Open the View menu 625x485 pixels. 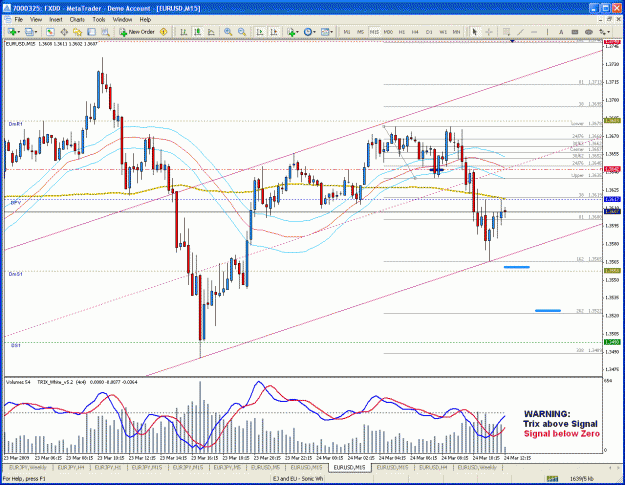[x=36, y=20]
